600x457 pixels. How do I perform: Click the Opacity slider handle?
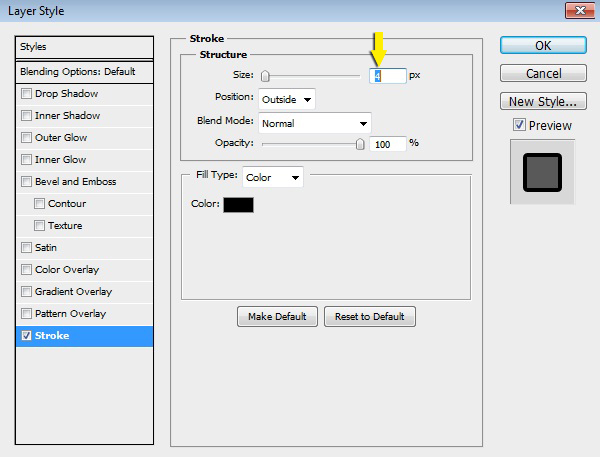point(360,144)
